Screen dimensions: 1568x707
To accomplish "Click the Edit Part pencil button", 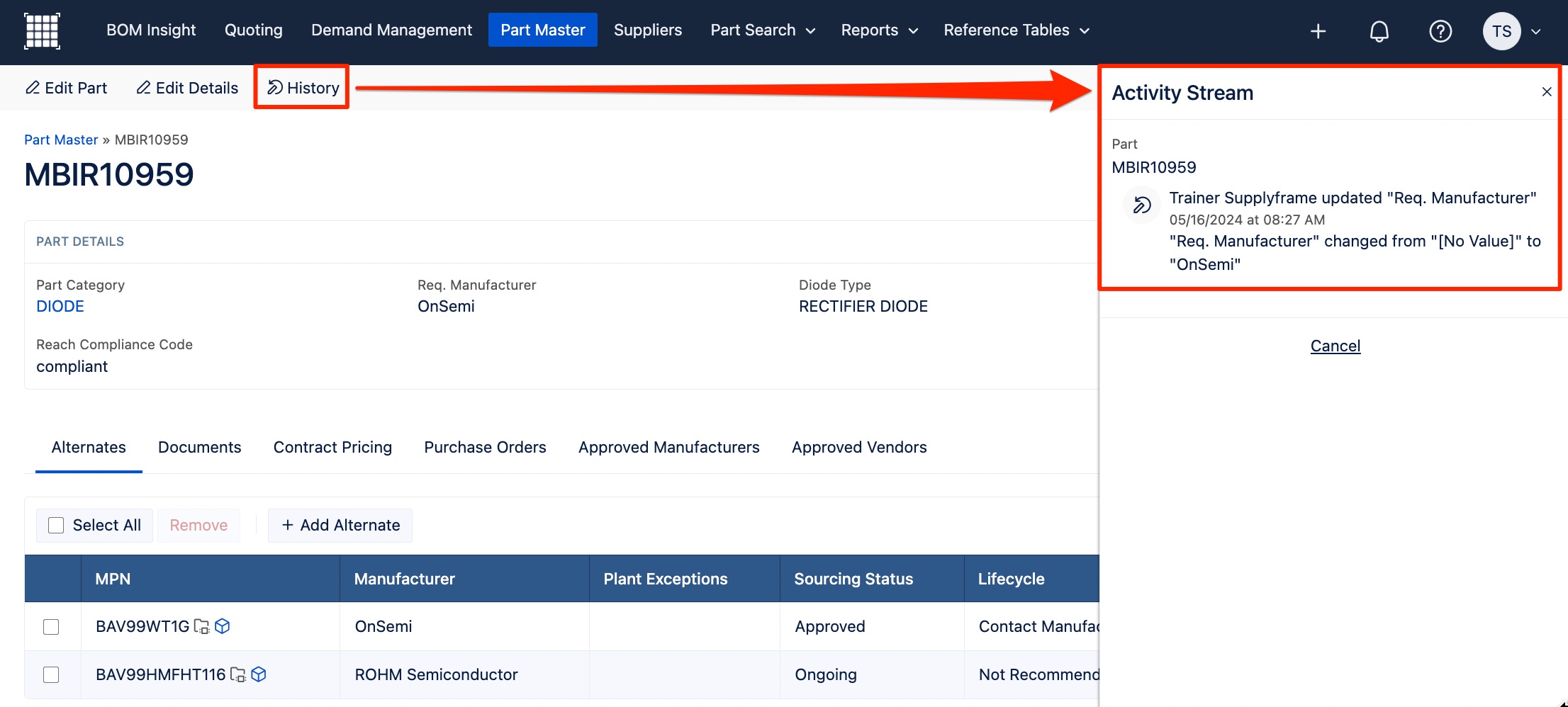I will coord(67,88).
